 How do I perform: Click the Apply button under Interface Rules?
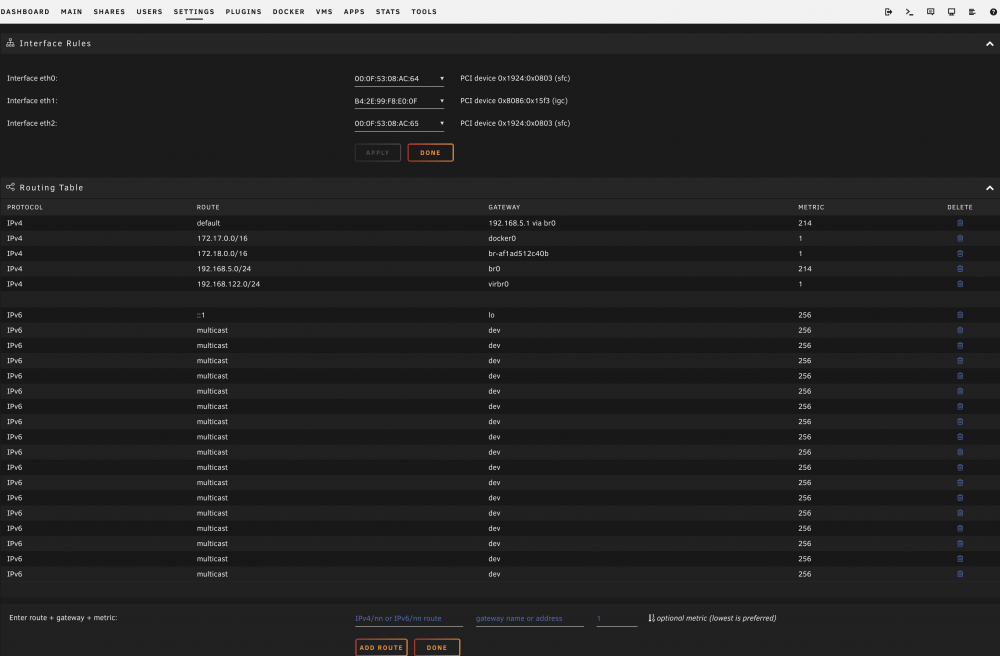click(378, 152)
